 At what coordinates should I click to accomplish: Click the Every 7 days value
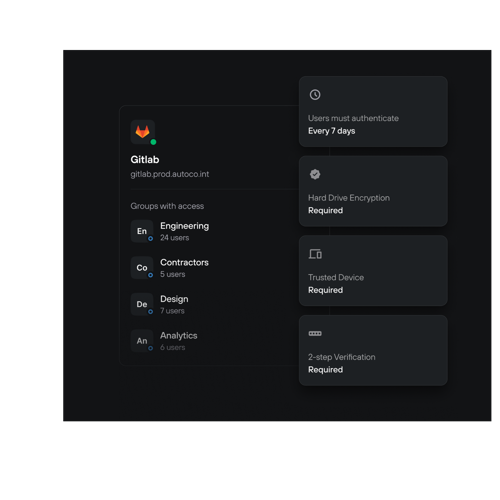[332, 131]
